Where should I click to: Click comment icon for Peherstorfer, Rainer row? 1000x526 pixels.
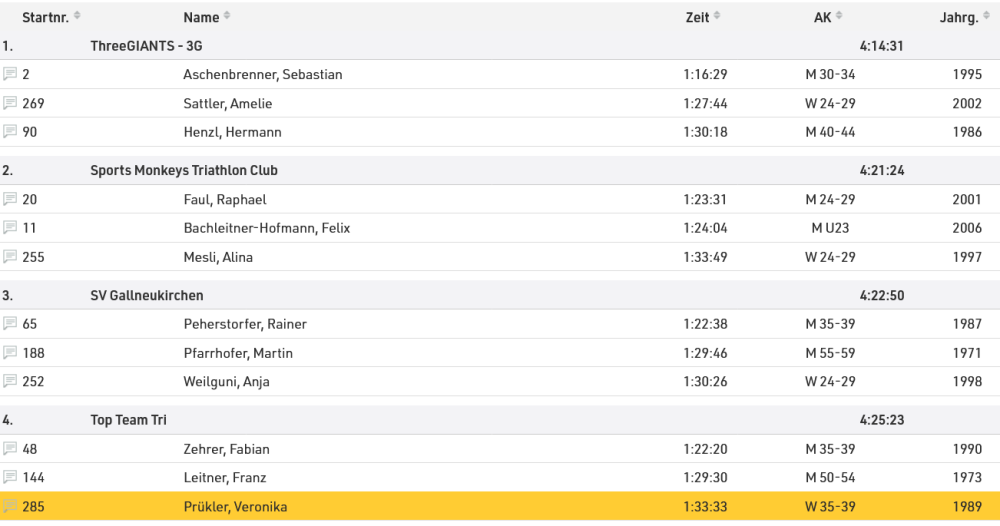(10, 324)
